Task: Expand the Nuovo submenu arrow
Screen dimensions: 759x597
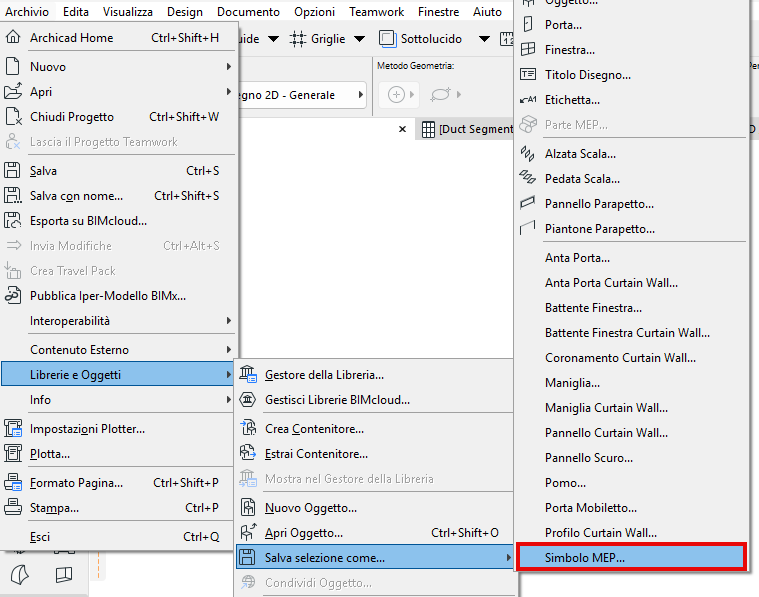Action: click(x=229, y=66)
